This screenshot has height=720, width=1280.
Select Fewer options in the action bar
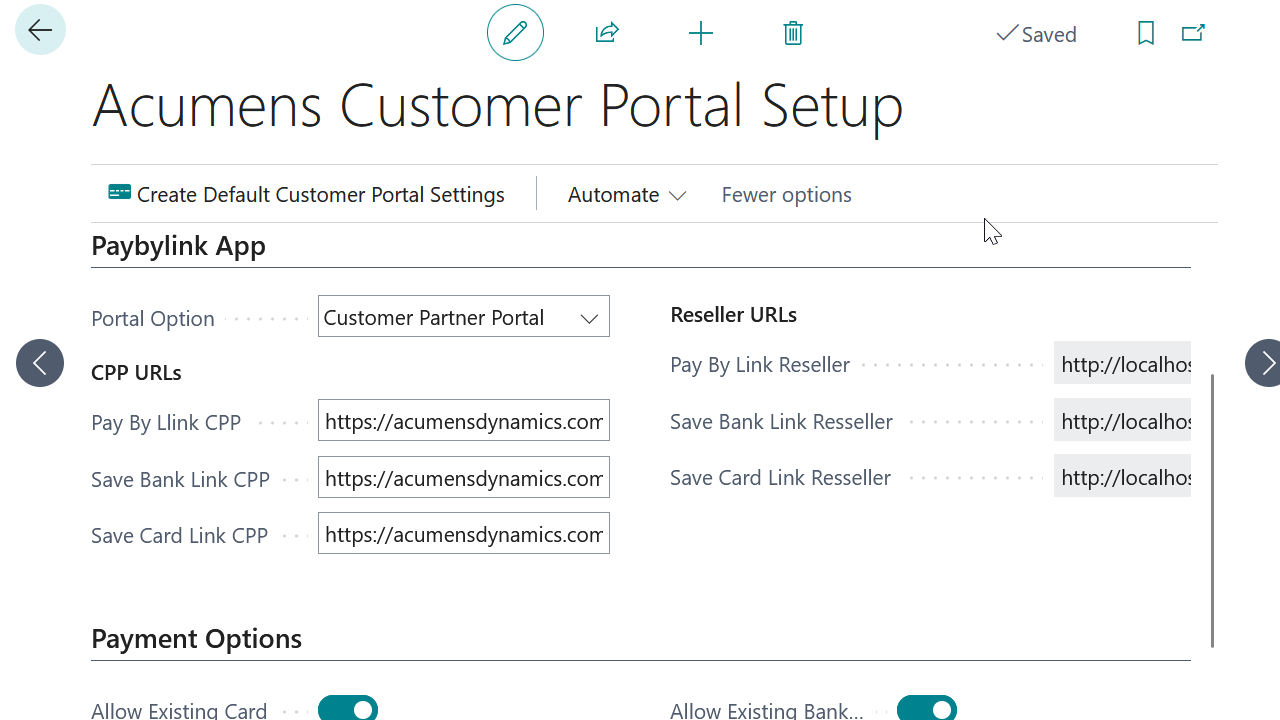tap(786, 194)
